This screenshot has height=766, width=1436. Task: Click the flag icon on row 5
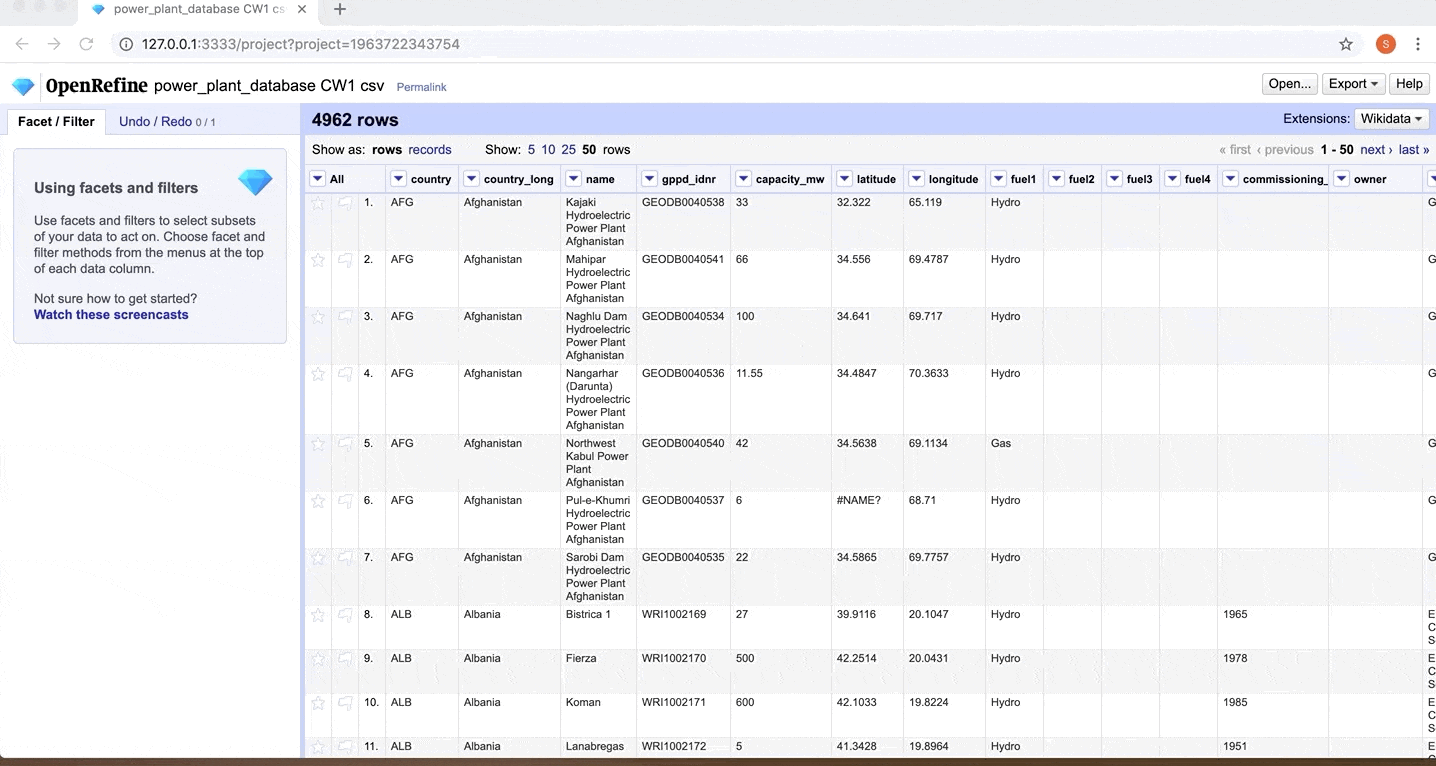(345, 444)
